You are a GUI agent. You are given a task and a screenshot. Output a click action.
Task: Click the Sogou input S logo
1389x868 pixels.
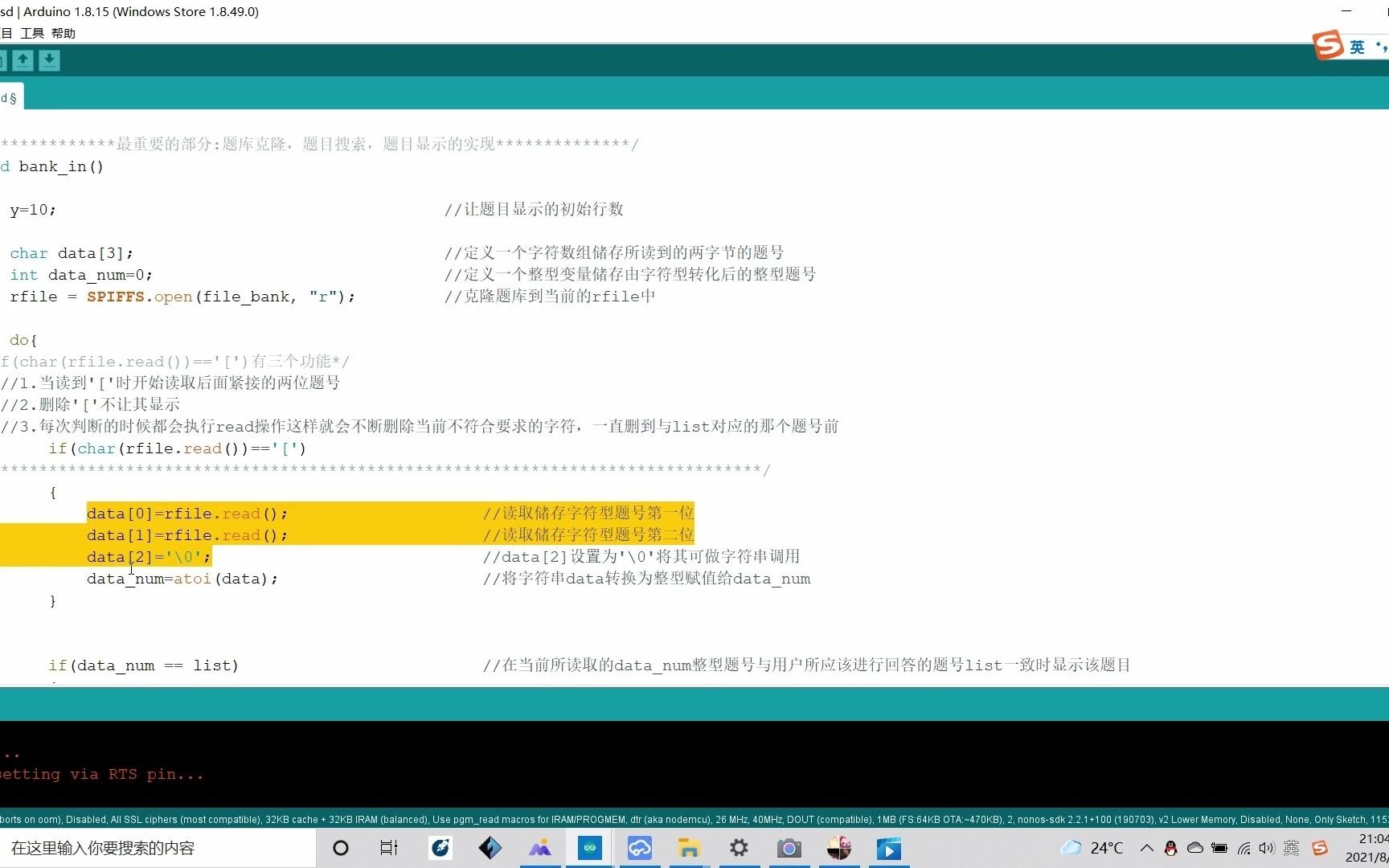tap(1328, 46)
